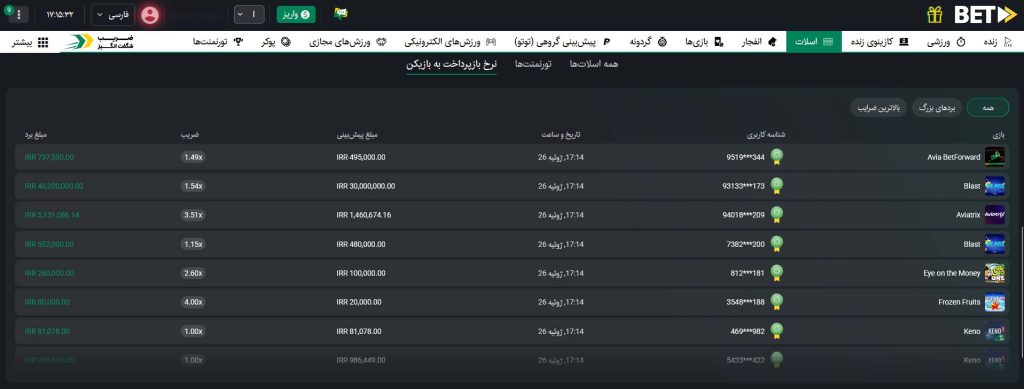Click bet amount IRR 1,460,674.16

(364, 215)
